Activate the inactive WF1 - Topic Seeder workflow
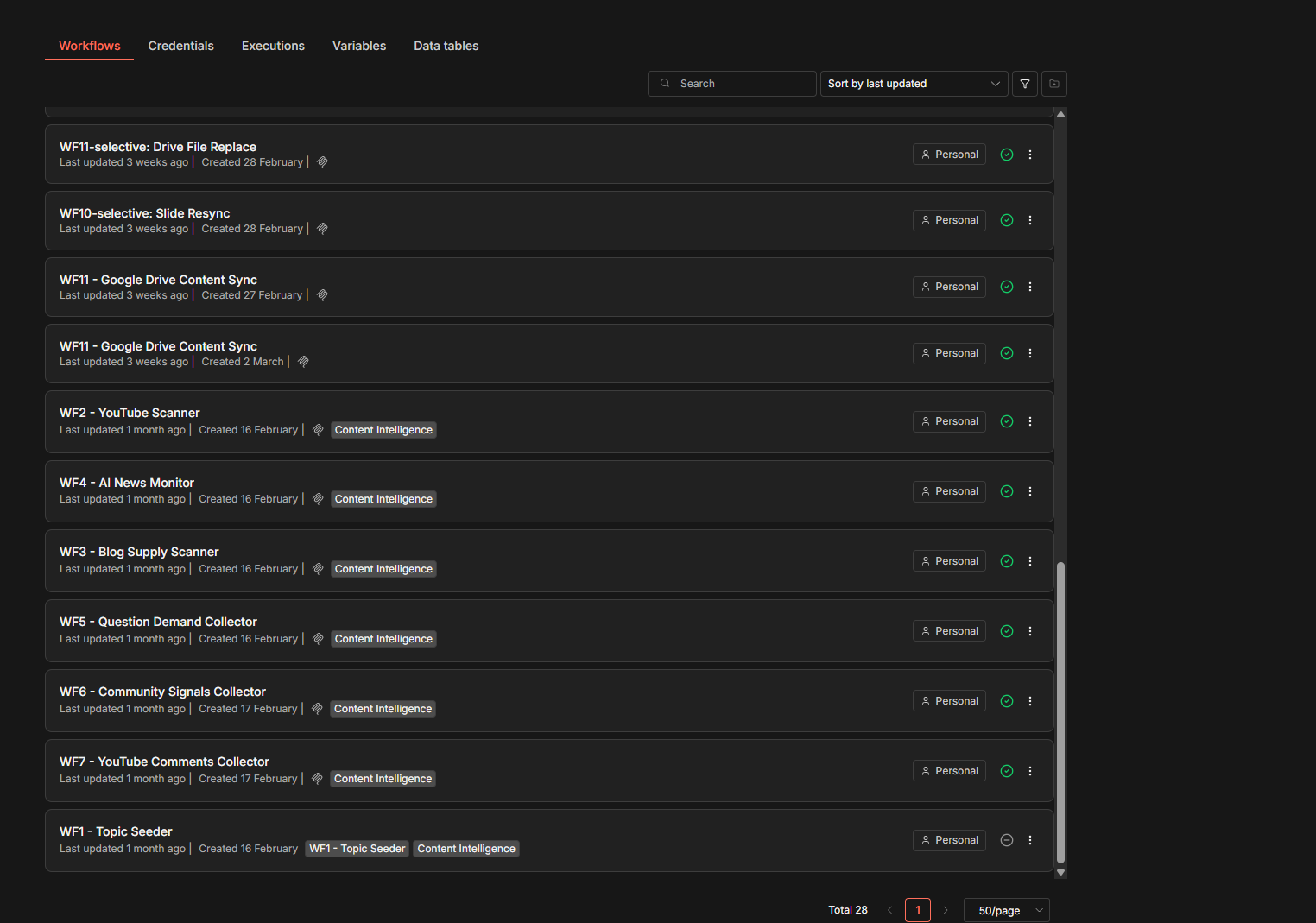 tap(1006, 839)
